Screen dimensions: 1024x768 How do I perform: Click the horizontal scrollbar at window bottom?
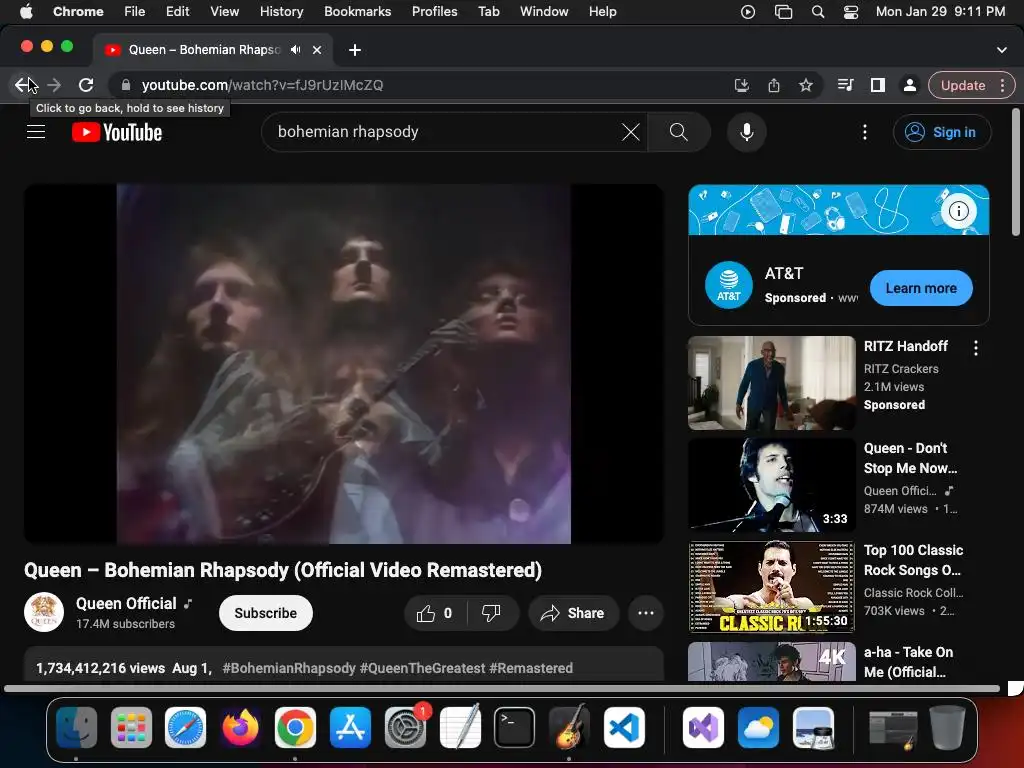point(502,688)
